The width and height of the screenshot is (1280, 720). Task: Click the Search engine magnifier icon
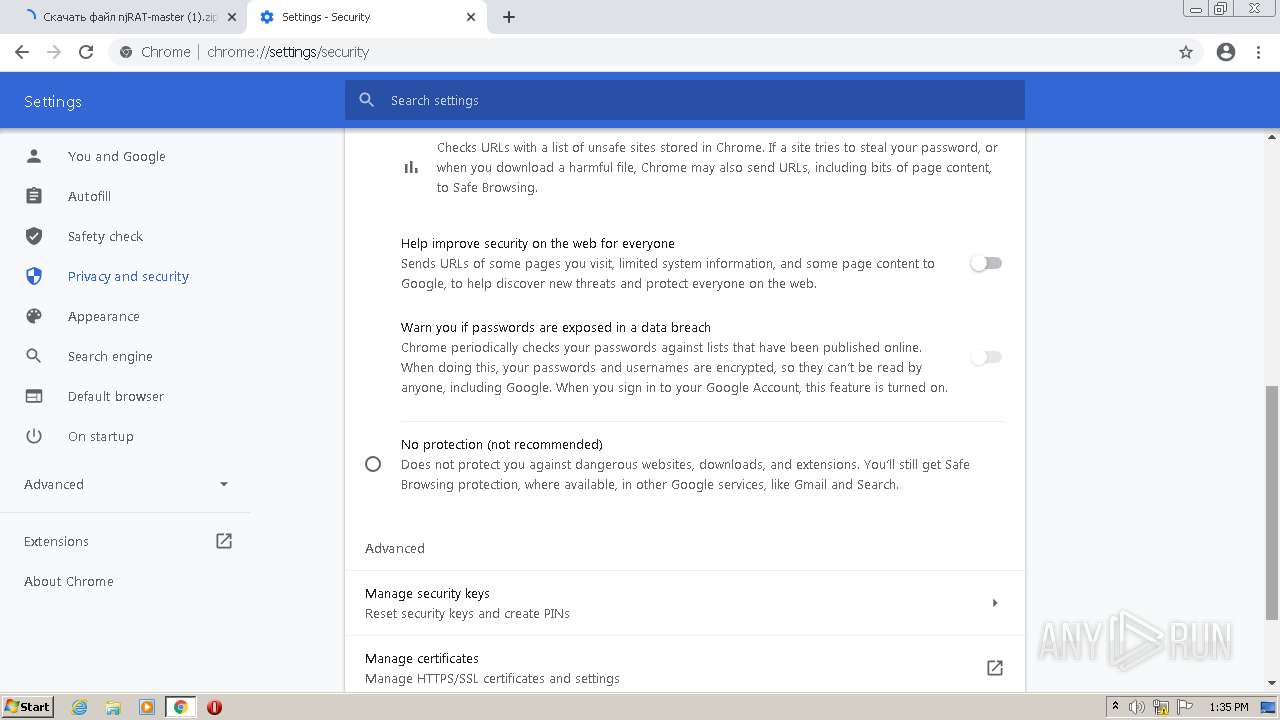(x=34, y=356)
